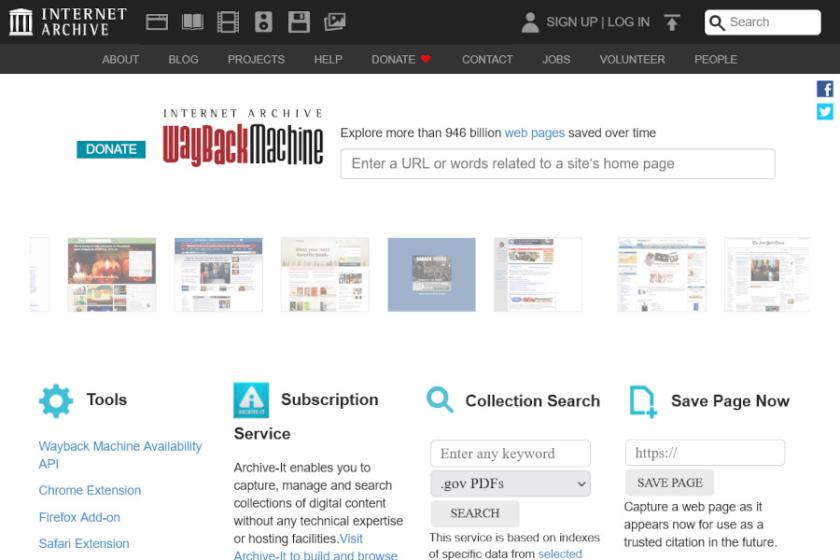Click the Archive-It subscription service icon
Viewport: 840px width, 560px height.
pos(251,400)
